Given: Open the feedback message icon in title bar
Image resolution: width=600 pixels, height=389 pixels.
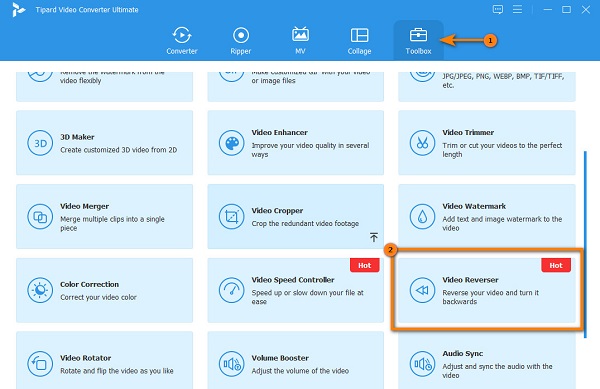Looking at the screenshot, I should (498, 10).
